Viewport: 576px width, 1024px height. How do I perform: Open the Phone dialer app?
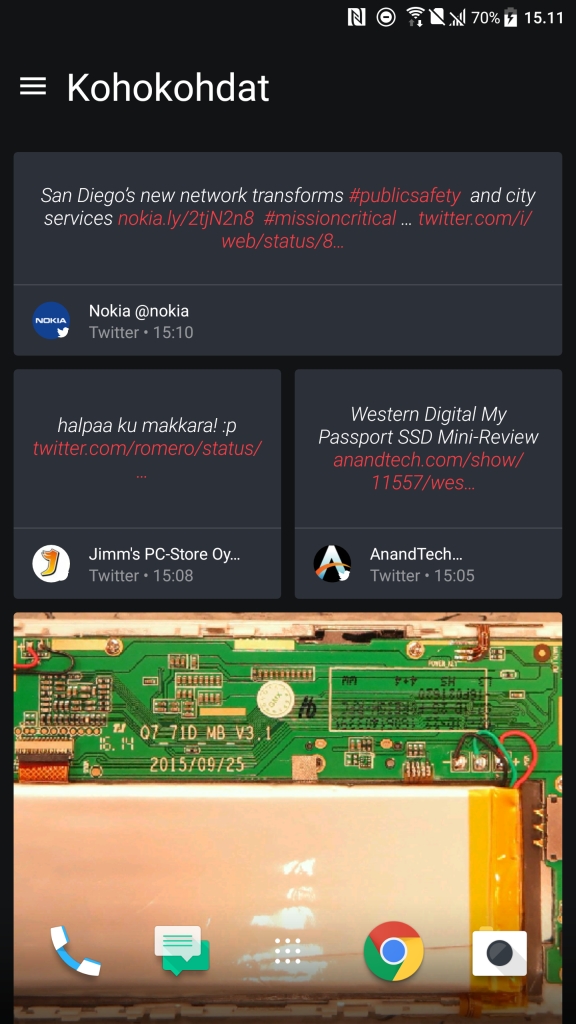click(x=76, y=951)
